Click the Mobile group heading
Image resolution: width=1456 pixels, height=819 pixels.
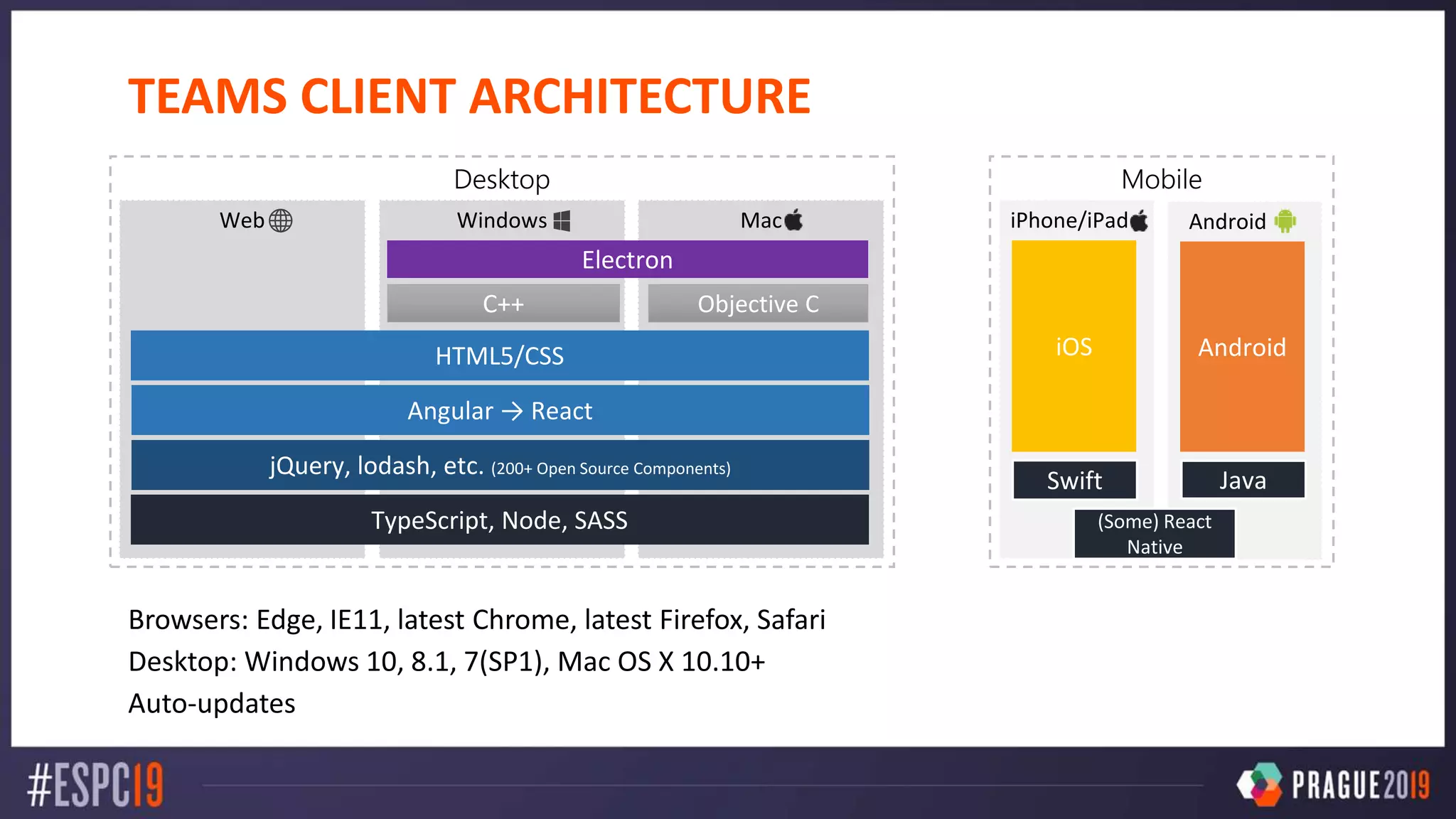[x=1162, y=179]
